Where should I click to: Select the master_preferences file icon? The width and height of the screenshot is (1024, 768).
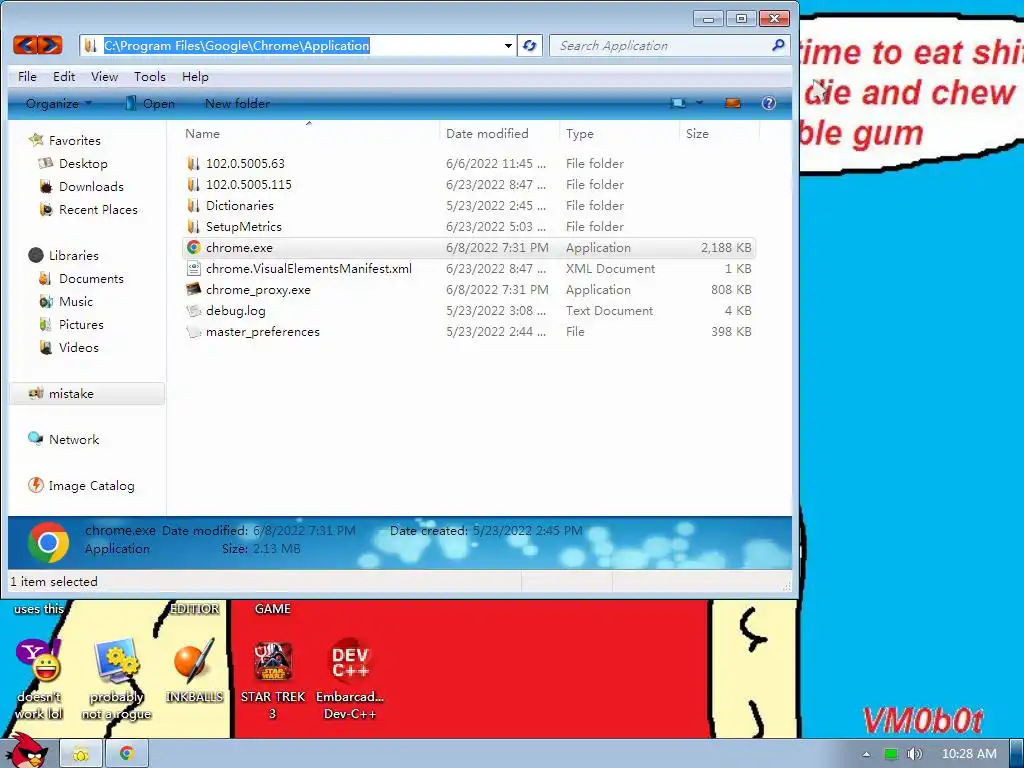(x=193, y=332)
